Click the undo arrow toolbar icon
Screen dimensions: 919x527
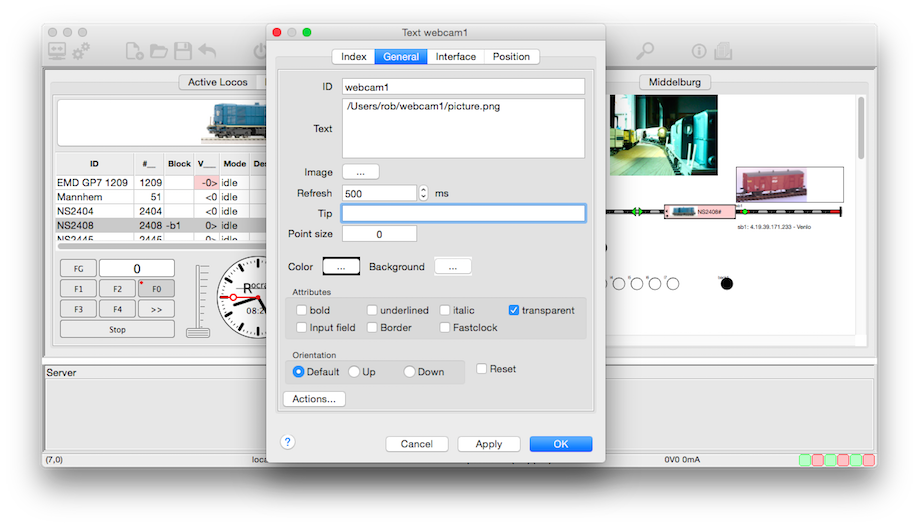click(x=207, y=51)
